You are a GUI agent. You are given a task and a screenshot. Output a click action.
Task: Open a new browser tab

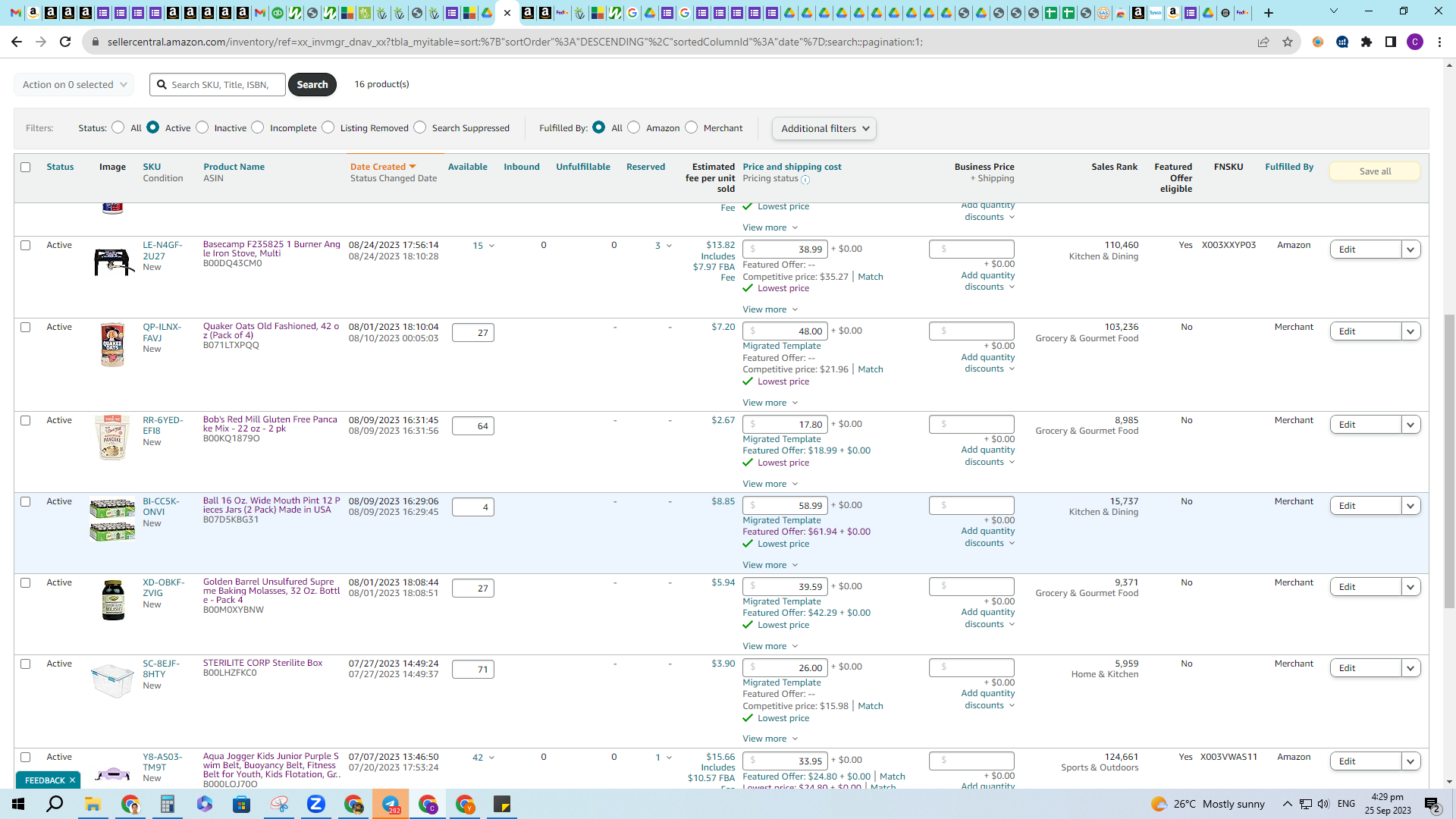1268,13
